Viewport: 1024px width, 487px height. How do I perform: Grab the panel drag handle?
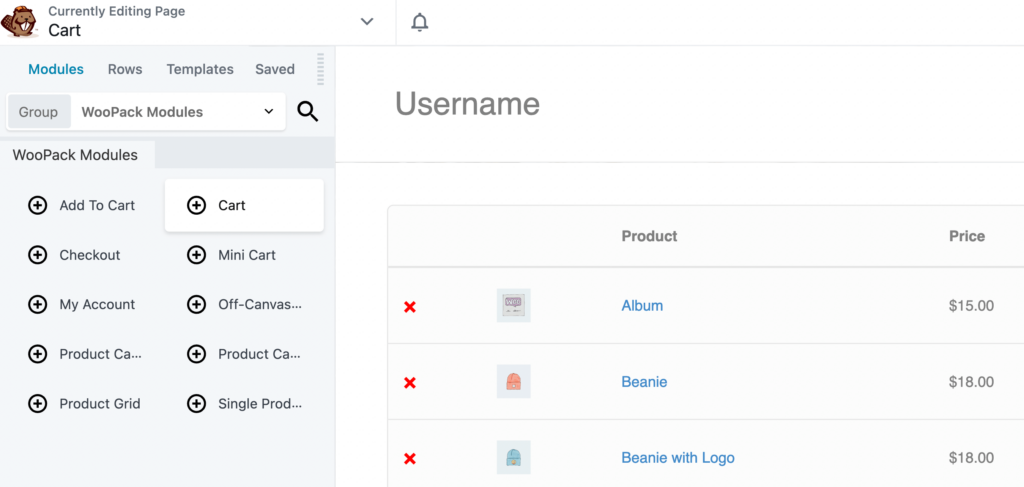321,69
